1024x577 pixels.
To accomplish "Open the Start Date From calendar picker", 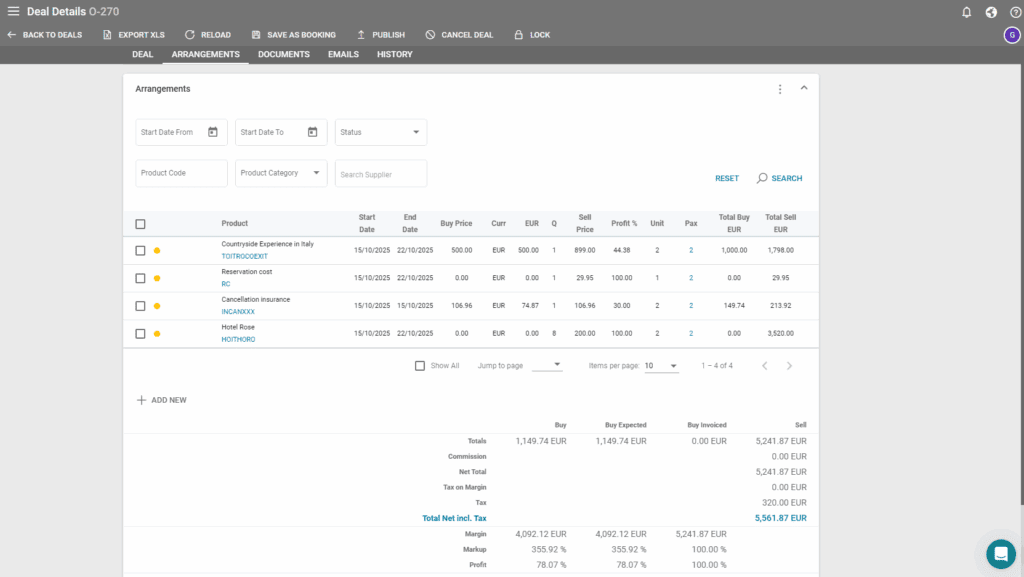I will (213, 132).
